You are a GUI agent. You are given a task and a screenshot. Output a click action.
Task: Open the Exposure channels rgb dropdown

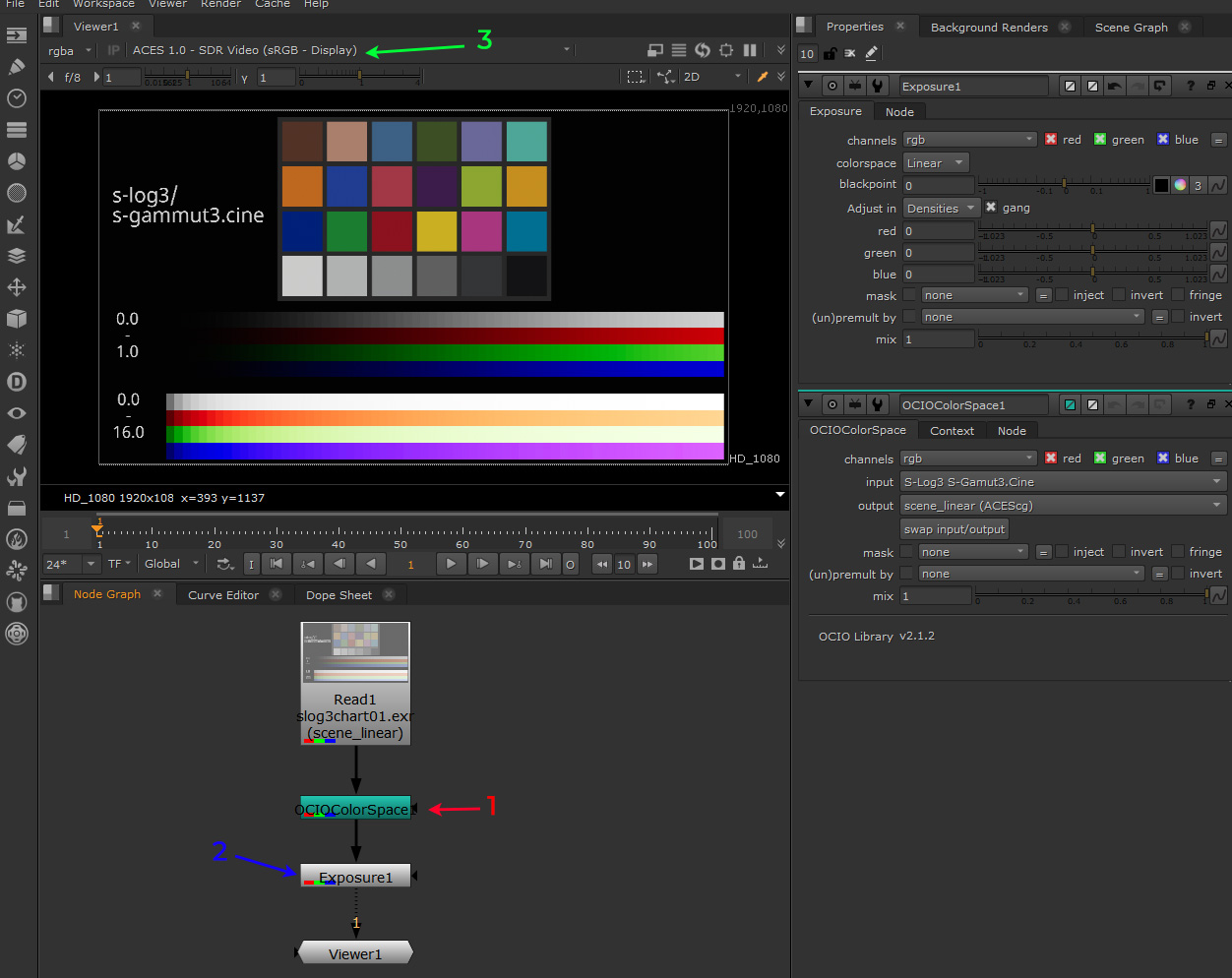pos(970,140)
